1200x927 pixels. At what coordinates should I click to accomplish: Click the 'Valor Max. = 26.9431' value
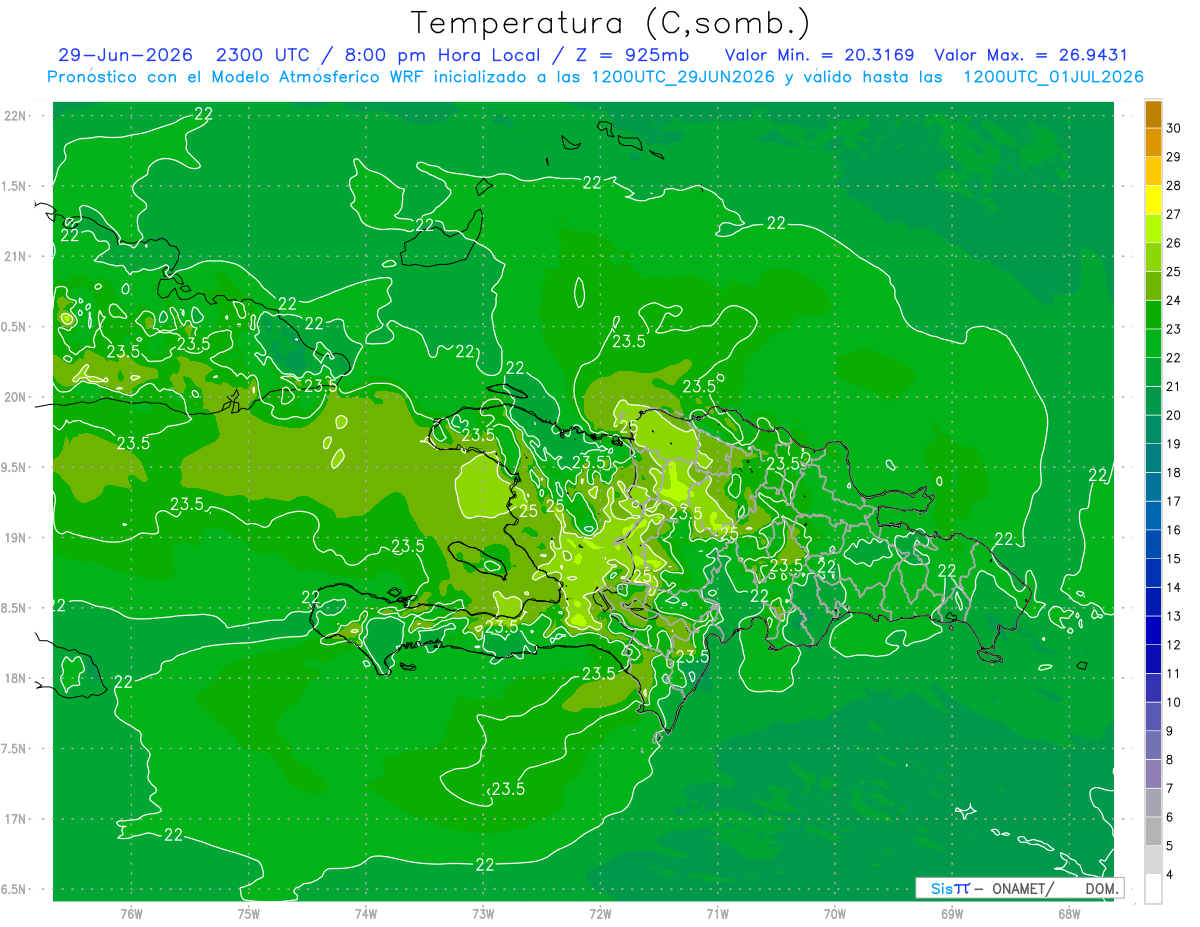[1031, 55]
